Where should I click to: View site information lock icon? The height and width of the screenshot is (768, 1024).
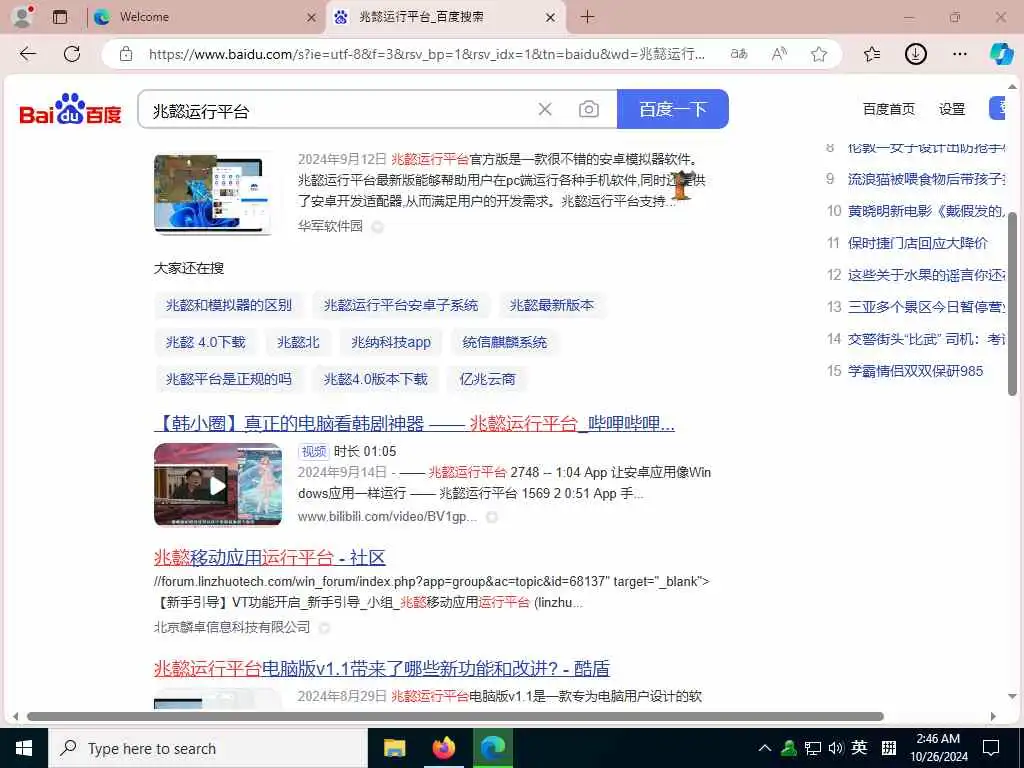point(126,54)
